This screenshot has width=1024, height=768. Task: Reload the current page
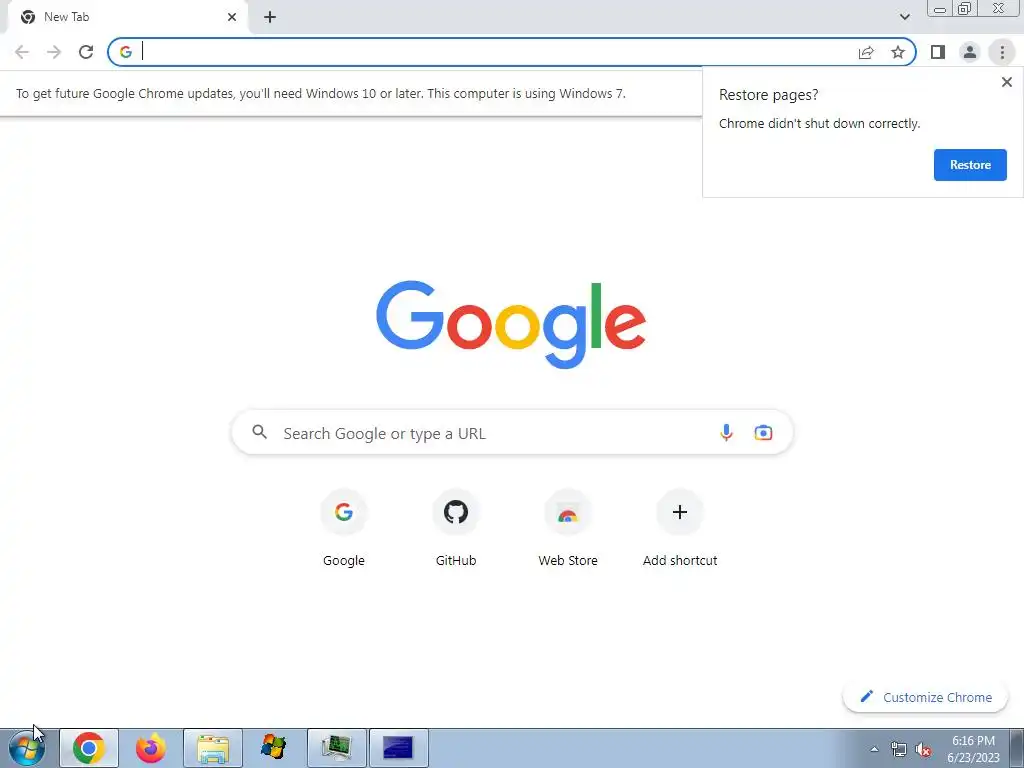coord(86,52)
